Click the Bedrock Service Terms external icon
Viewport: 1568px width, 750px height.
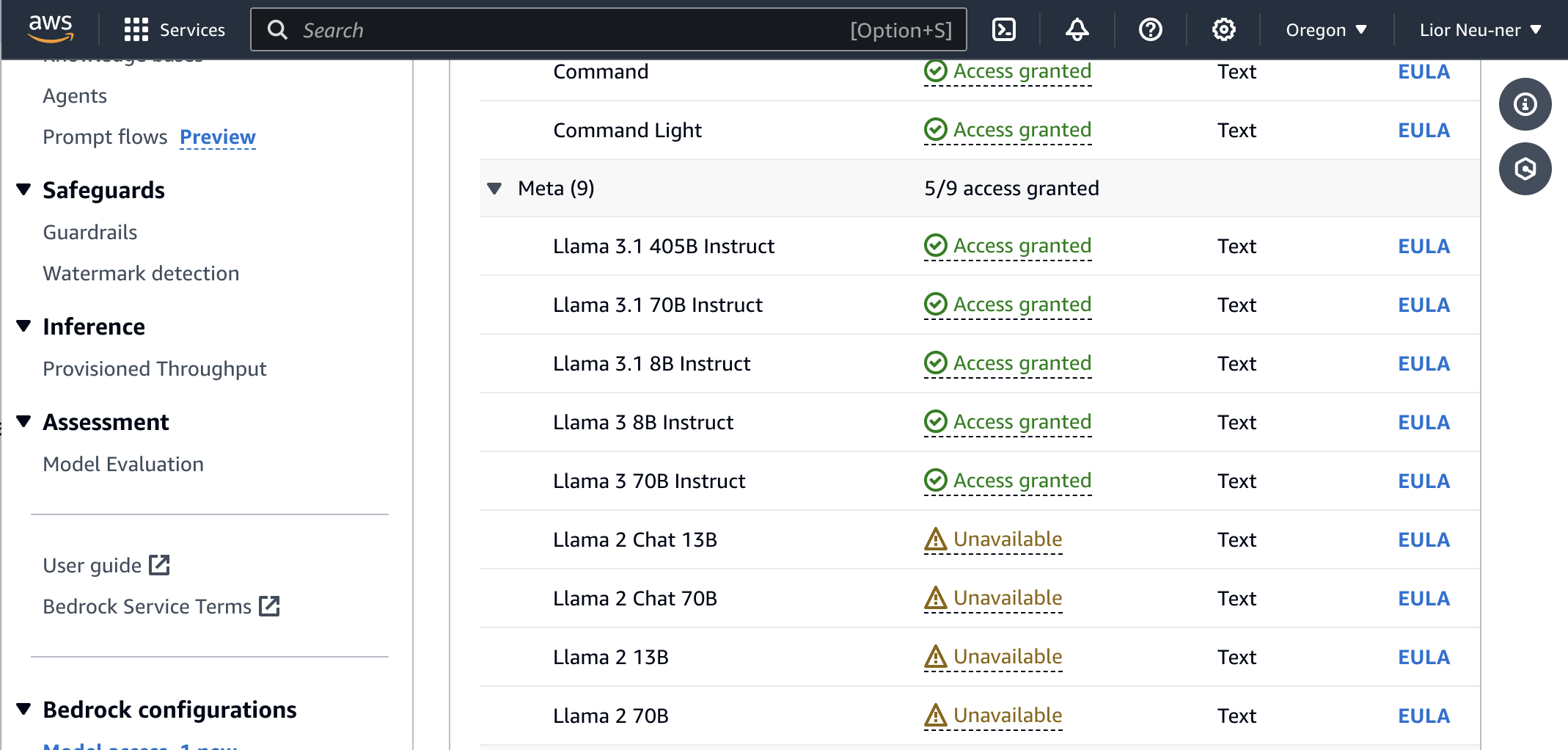[x=269, y=606]
